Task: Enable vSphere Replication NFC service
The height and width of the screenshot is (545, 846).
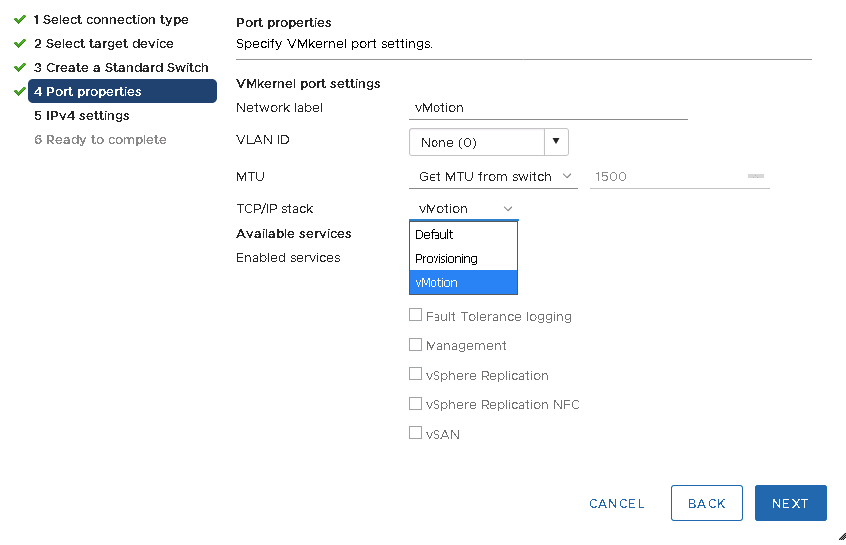Action: 415,403
